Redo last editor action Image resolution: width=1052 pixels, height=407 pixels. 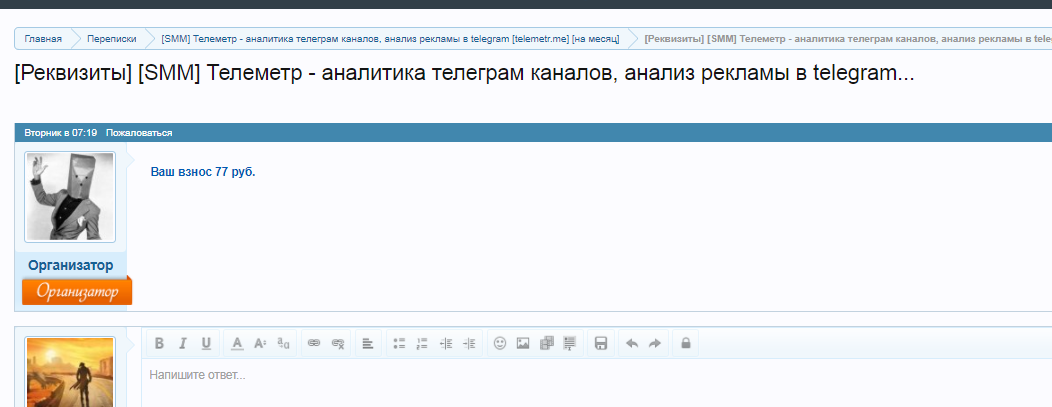(655, 343)
